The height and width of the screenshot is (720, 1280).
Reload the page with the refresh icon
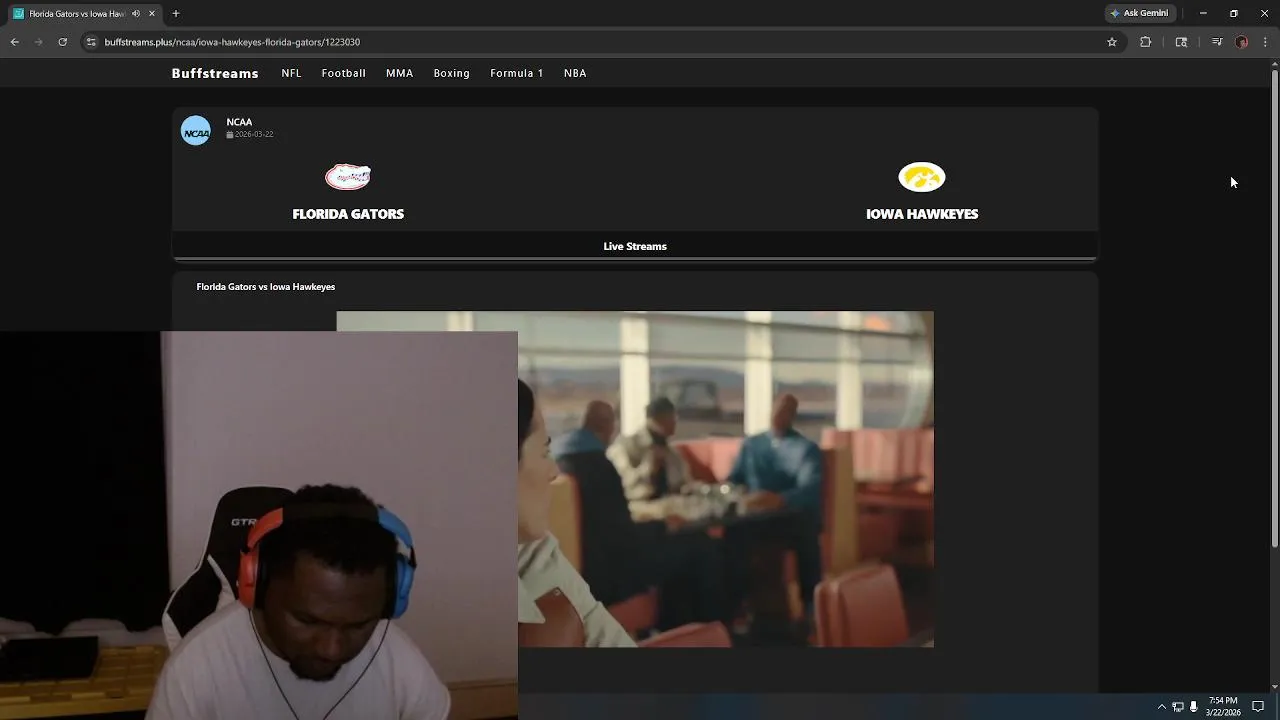(63, 42)
